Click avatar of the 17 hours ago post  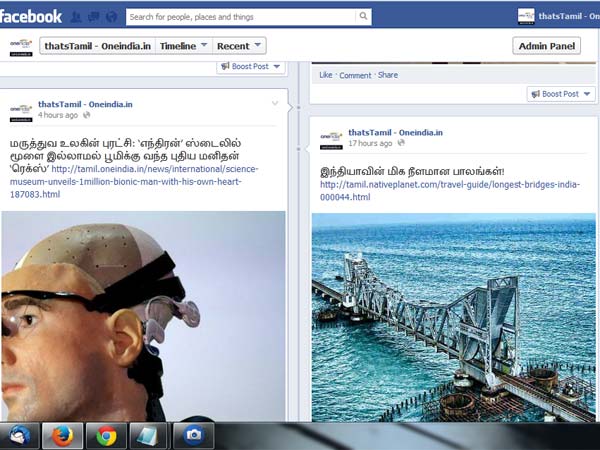point(331,139)
